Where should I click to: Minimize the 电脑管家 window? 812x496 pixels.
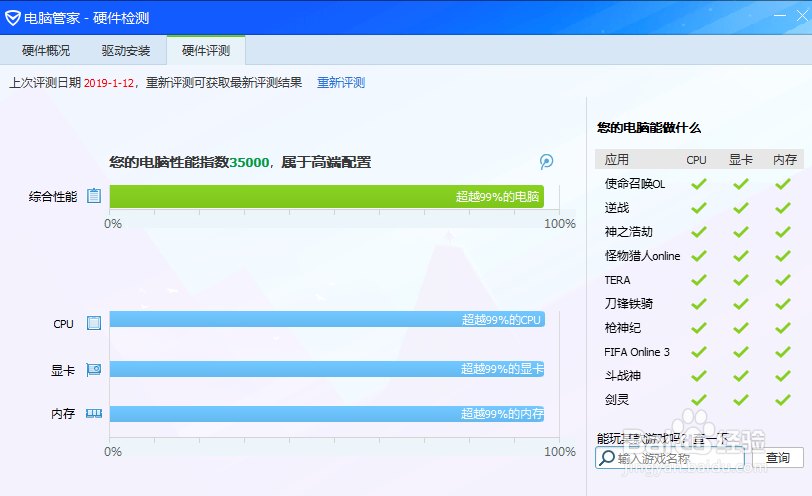point(780,16)
